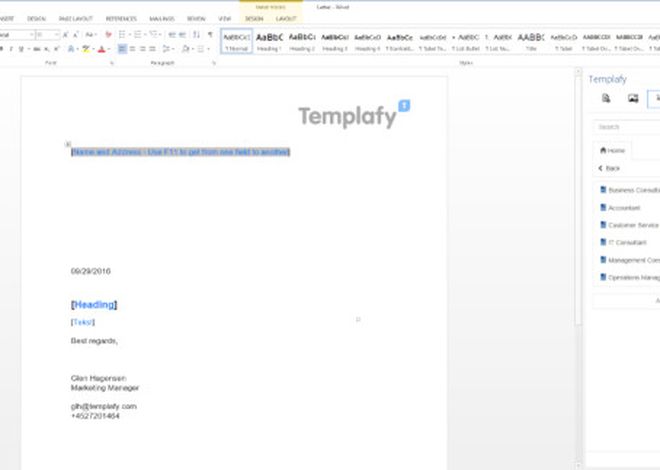This screenshot has width=660, height=470.
Task: Apply a bulleted list
Action: [x=122, y=35]
